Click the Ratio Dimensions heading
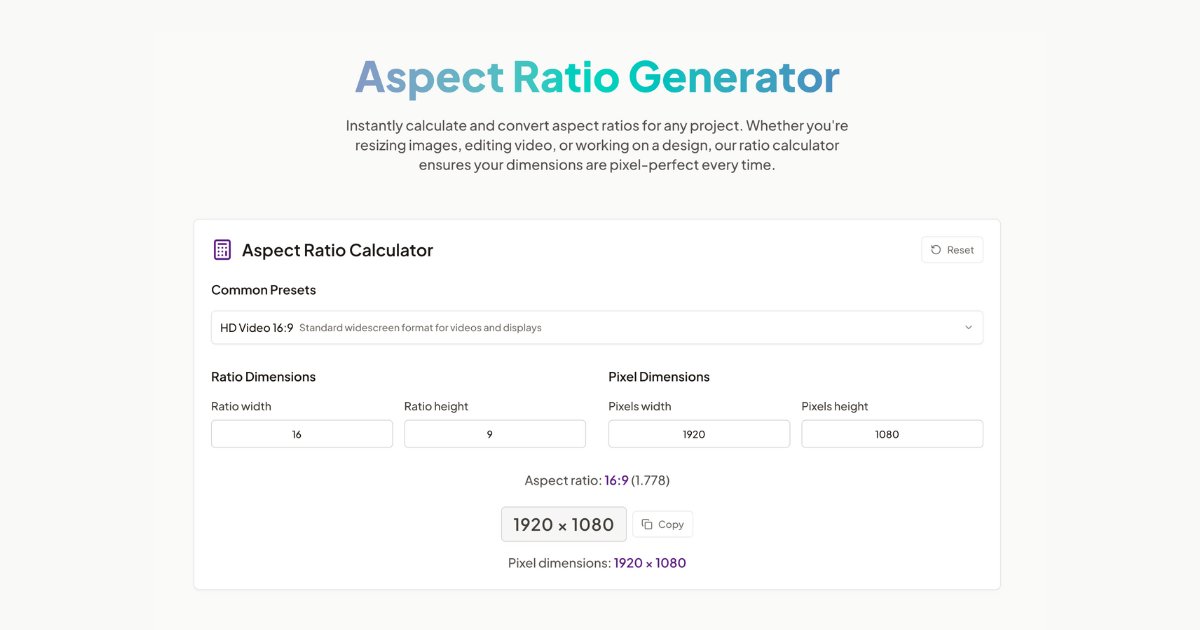Viewport: 1200px width, 630px height. coord(263,377)
